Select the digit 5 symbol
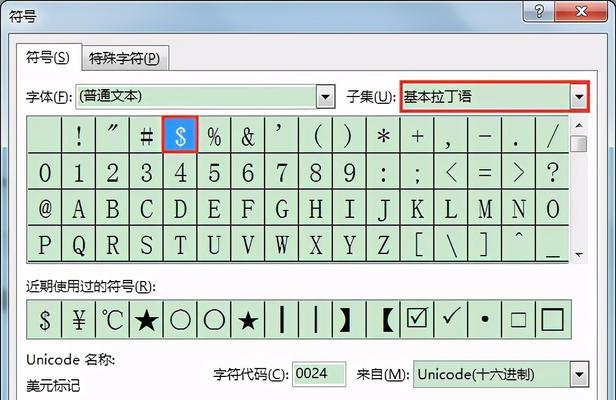Image resolution: width=616 pixels, height=400 pixels. [214, 171]
